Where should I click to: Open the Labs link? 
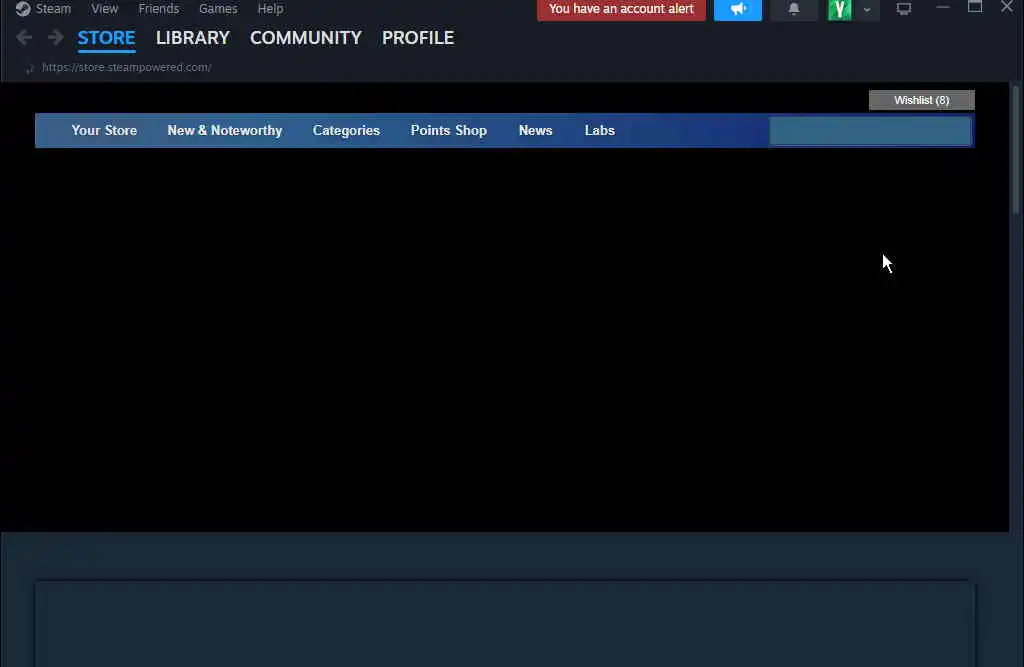(x=600, y=131)
